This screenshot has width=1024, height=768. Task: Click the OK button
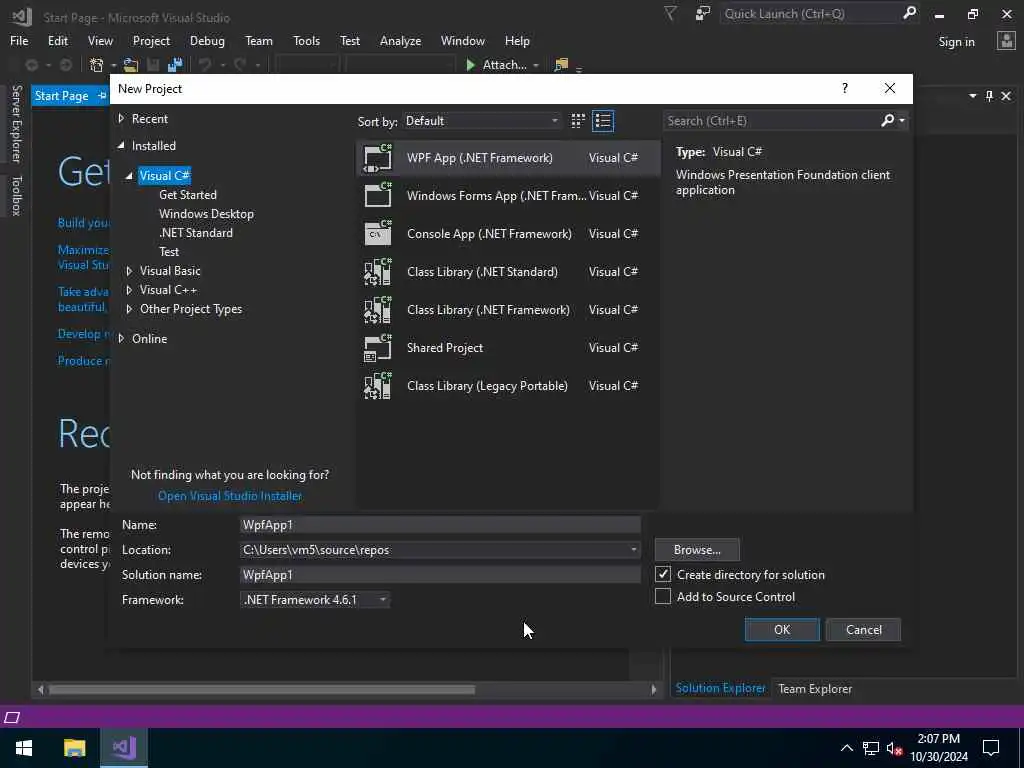click(x=782, y=630)
